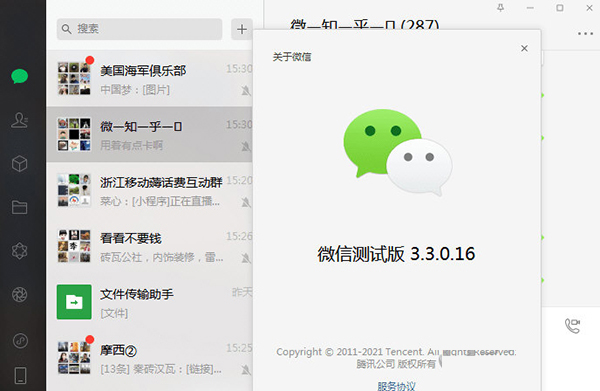Minimize the WeChat window

point(530,8)
